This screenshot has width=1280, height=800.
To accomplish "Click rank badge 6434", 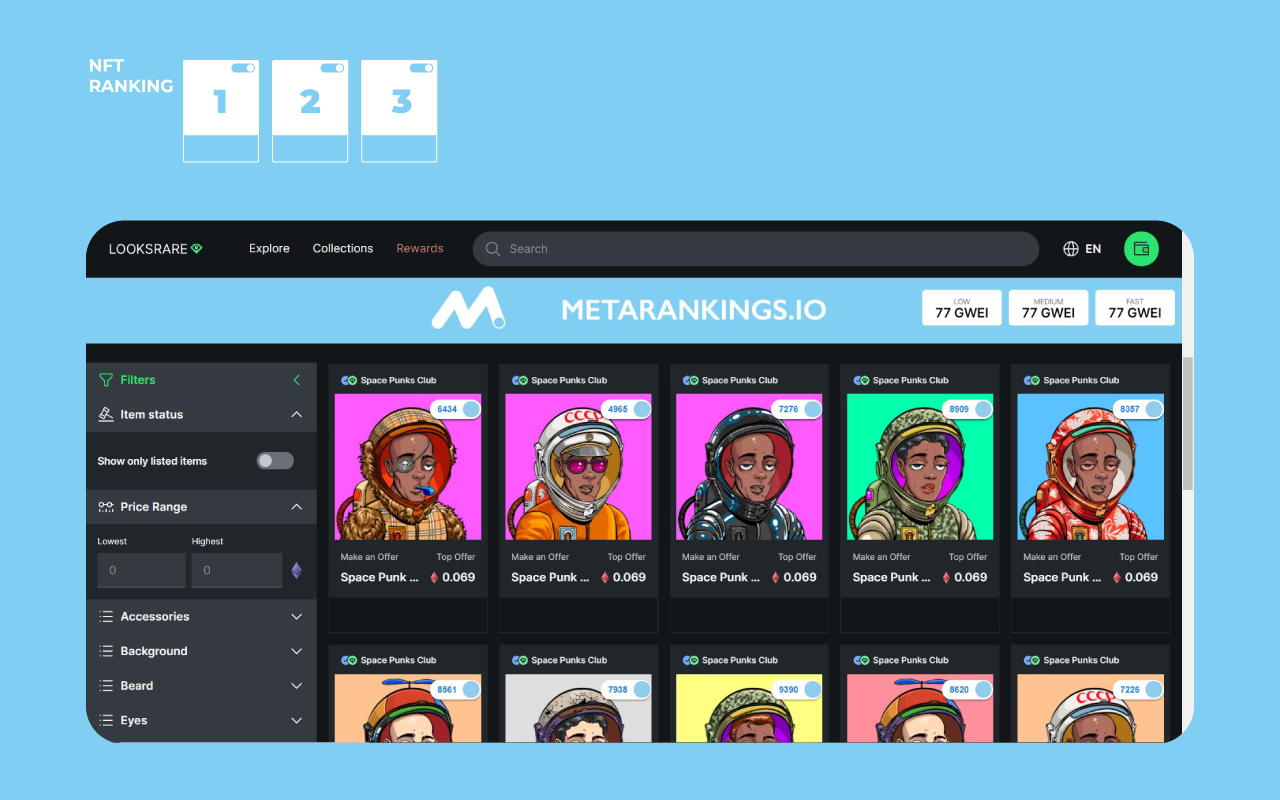I will tap(456, 409).
